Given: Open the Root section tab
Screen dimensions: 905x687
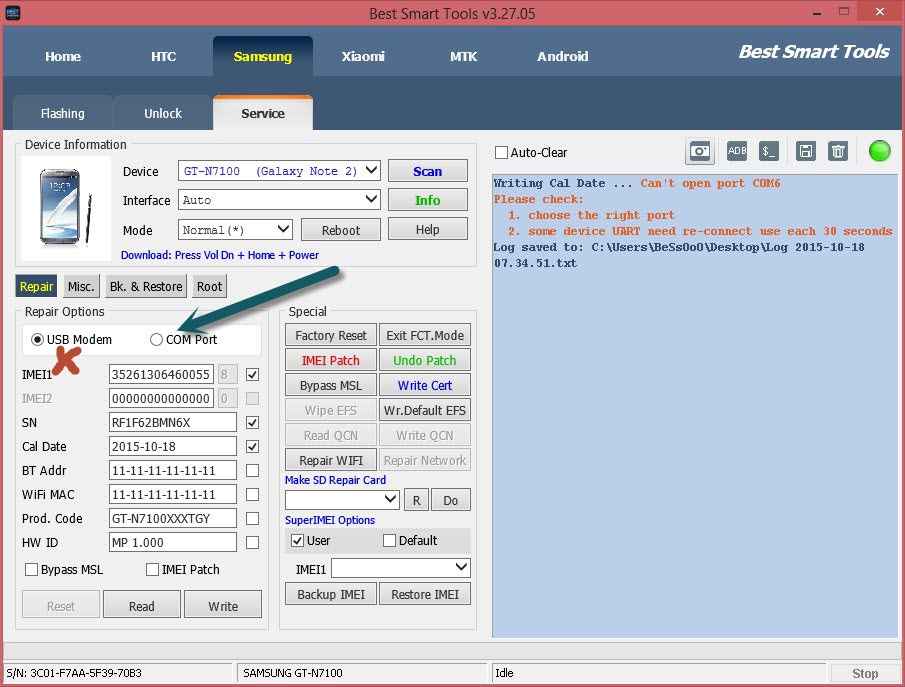Looking at the screenshot, I should click(209, 286).
